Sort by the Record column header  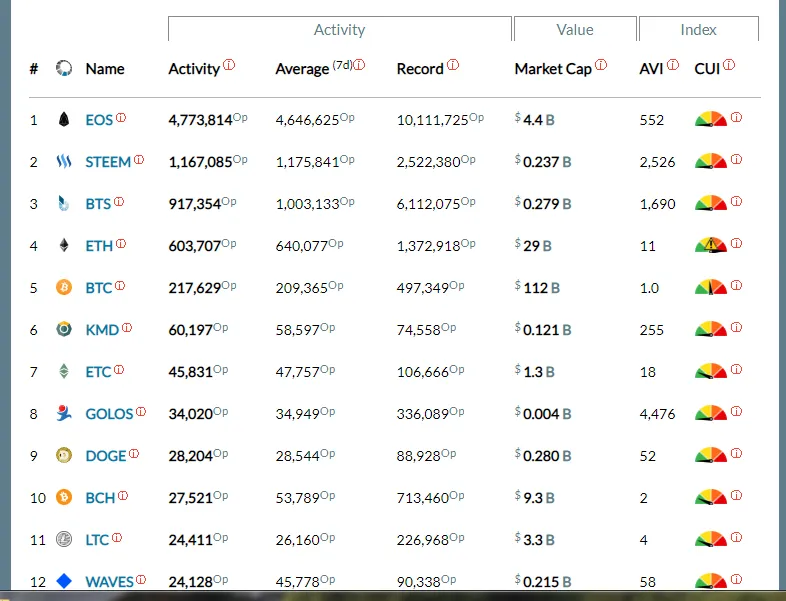420,69
